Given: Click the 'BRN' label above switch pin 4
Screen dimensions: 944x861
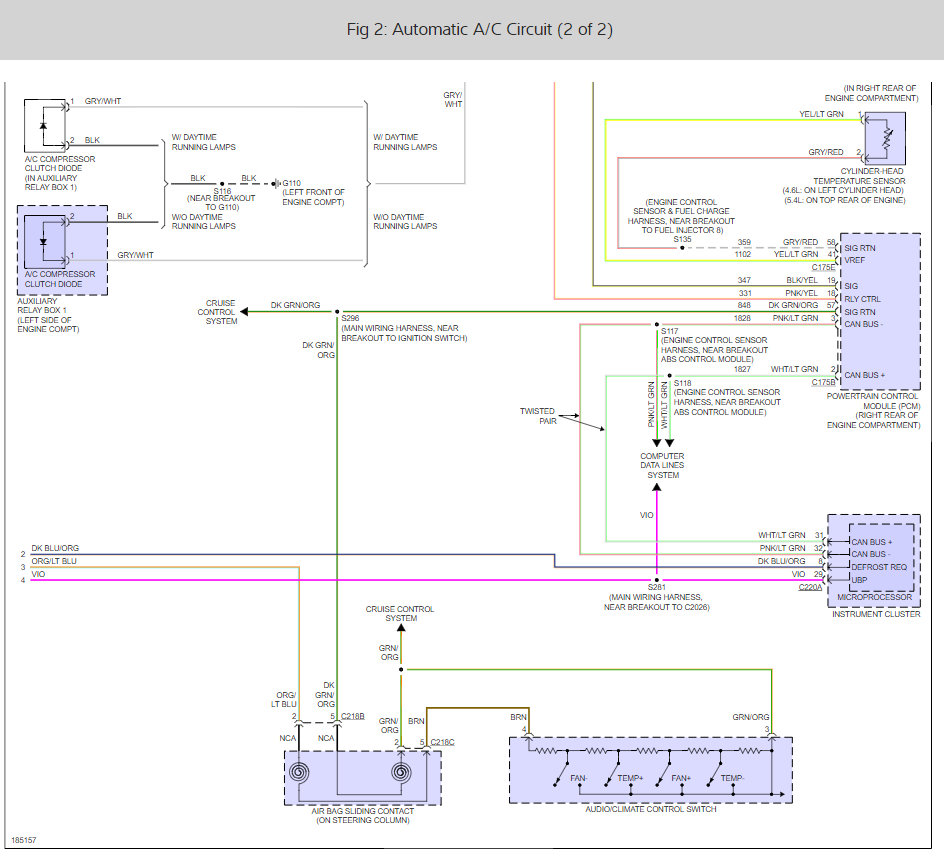Looking at the screenshot, I should 518,717.
